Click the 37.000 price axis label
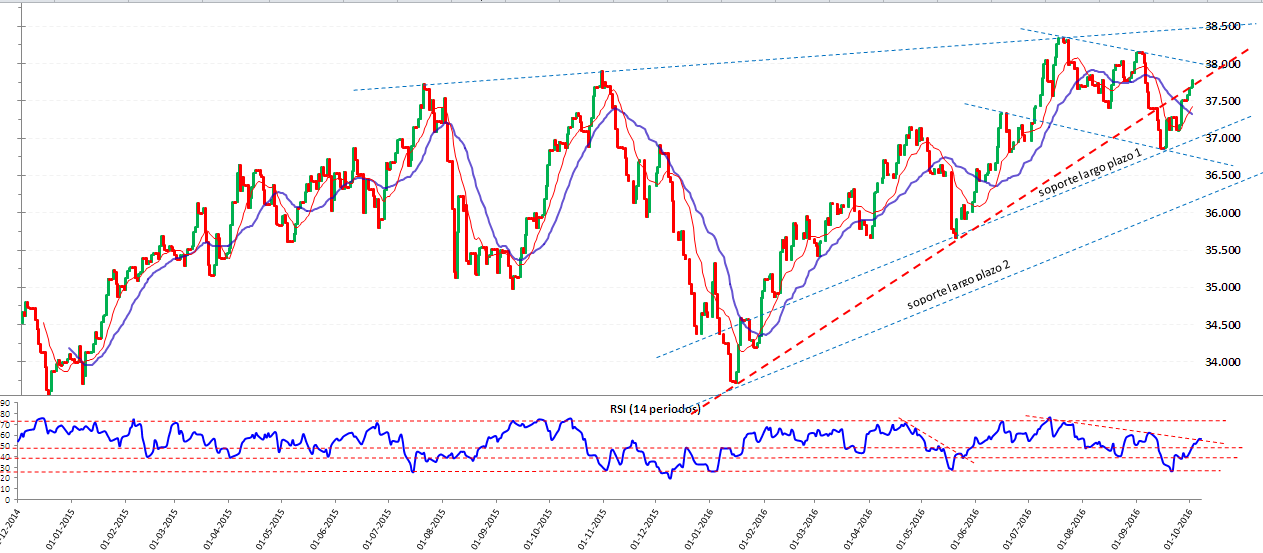 pos(1224,138)
